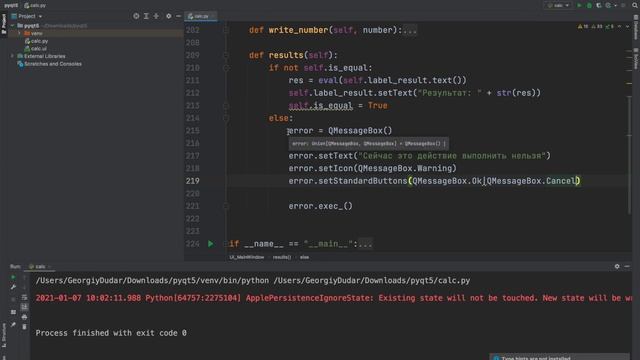The width and height of the screenshot is (640, 360).
Task: Place cursor at end of line 219
Action: [580, 181]
